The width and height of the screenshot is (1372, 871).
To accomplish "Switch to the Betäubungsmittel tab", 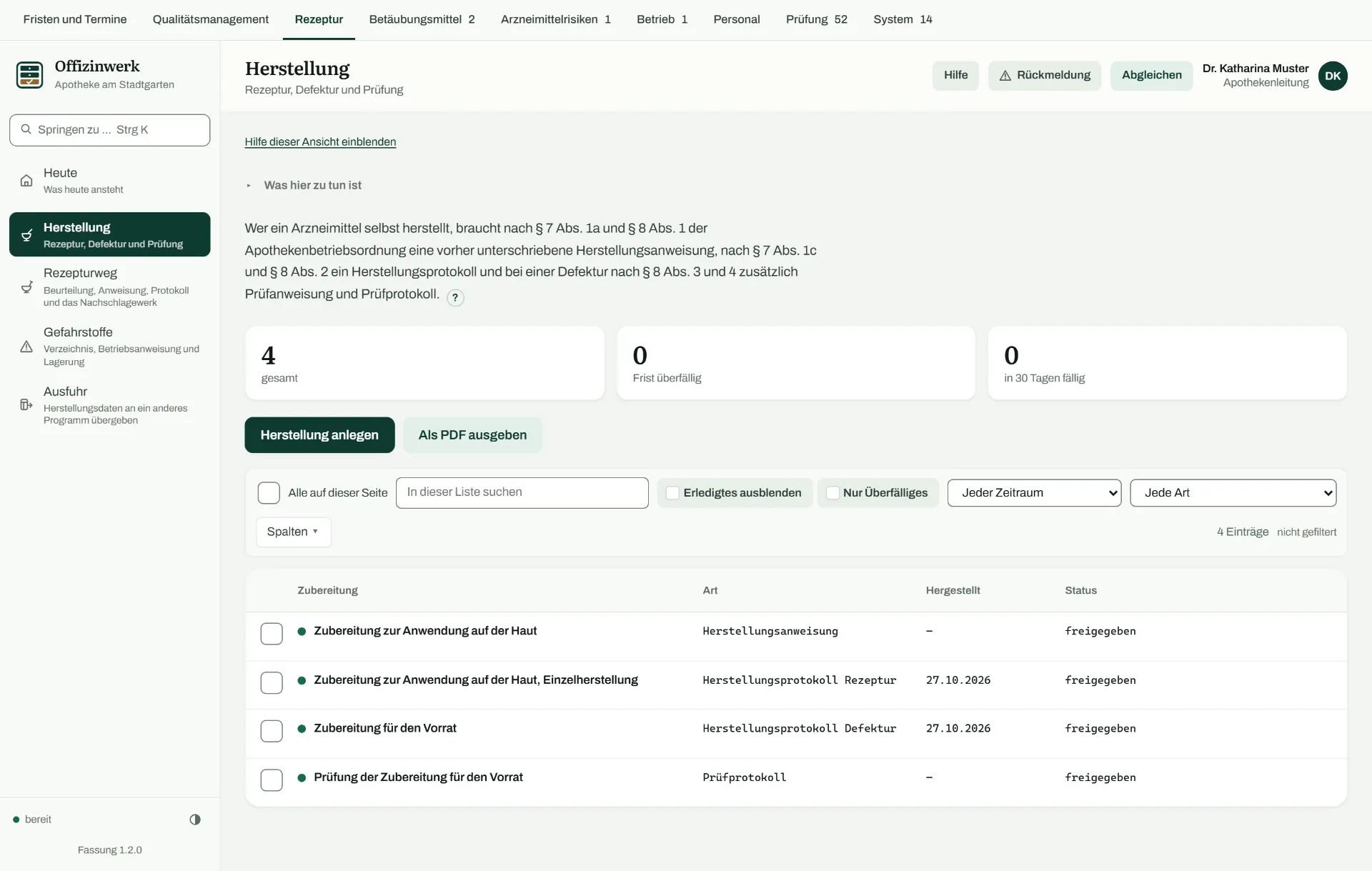I will (422, 19).
